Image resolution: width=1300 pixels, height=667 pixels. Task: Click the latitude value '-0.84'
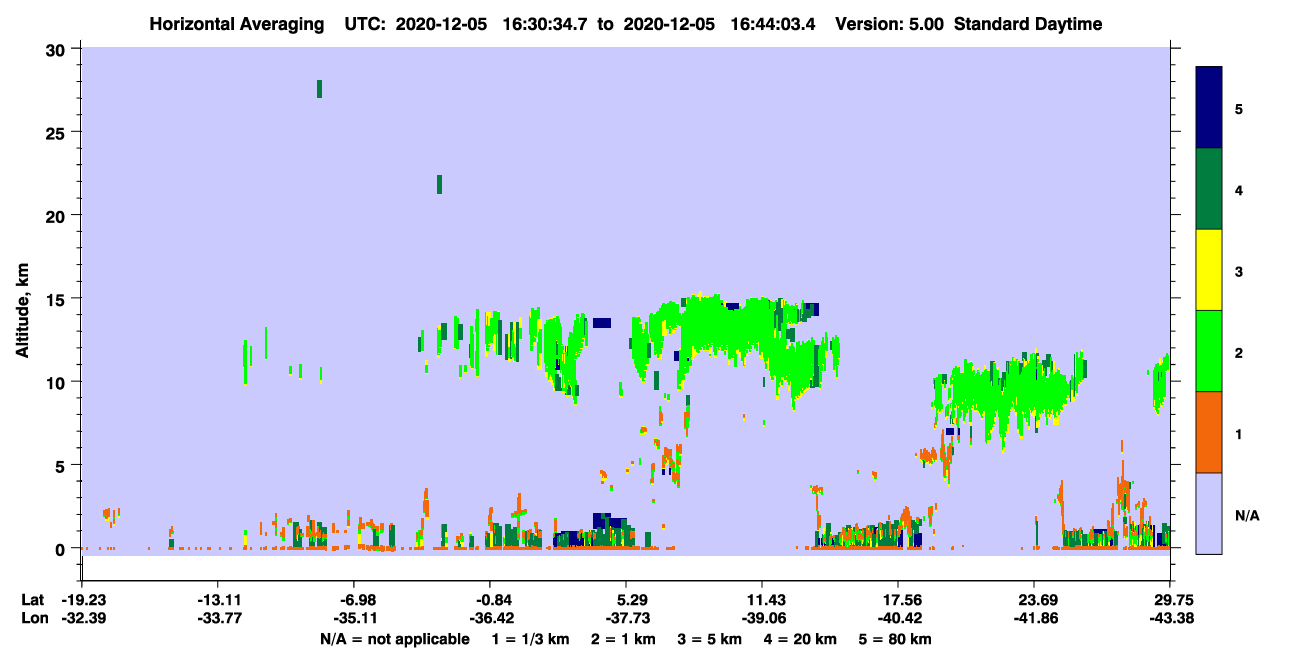coord(490,600)
